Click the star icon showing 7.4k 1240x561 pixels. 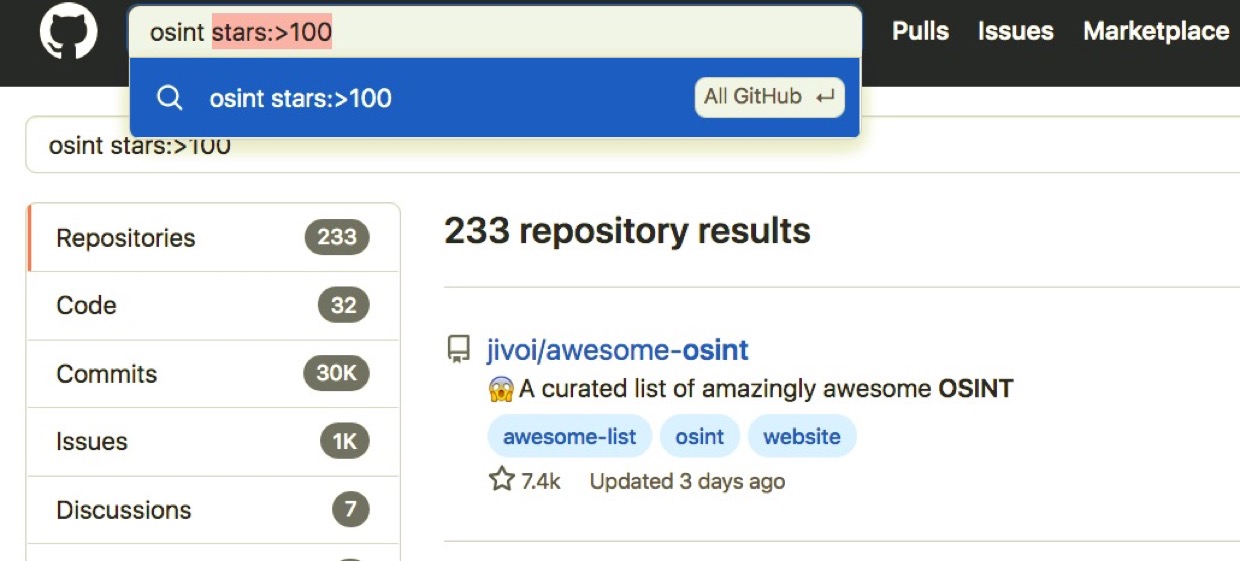tap(501, 480)
